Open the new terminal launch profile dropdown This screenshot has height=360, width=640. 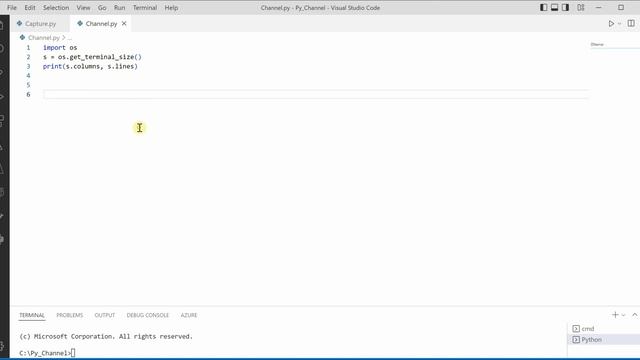(x=623, y=315)
